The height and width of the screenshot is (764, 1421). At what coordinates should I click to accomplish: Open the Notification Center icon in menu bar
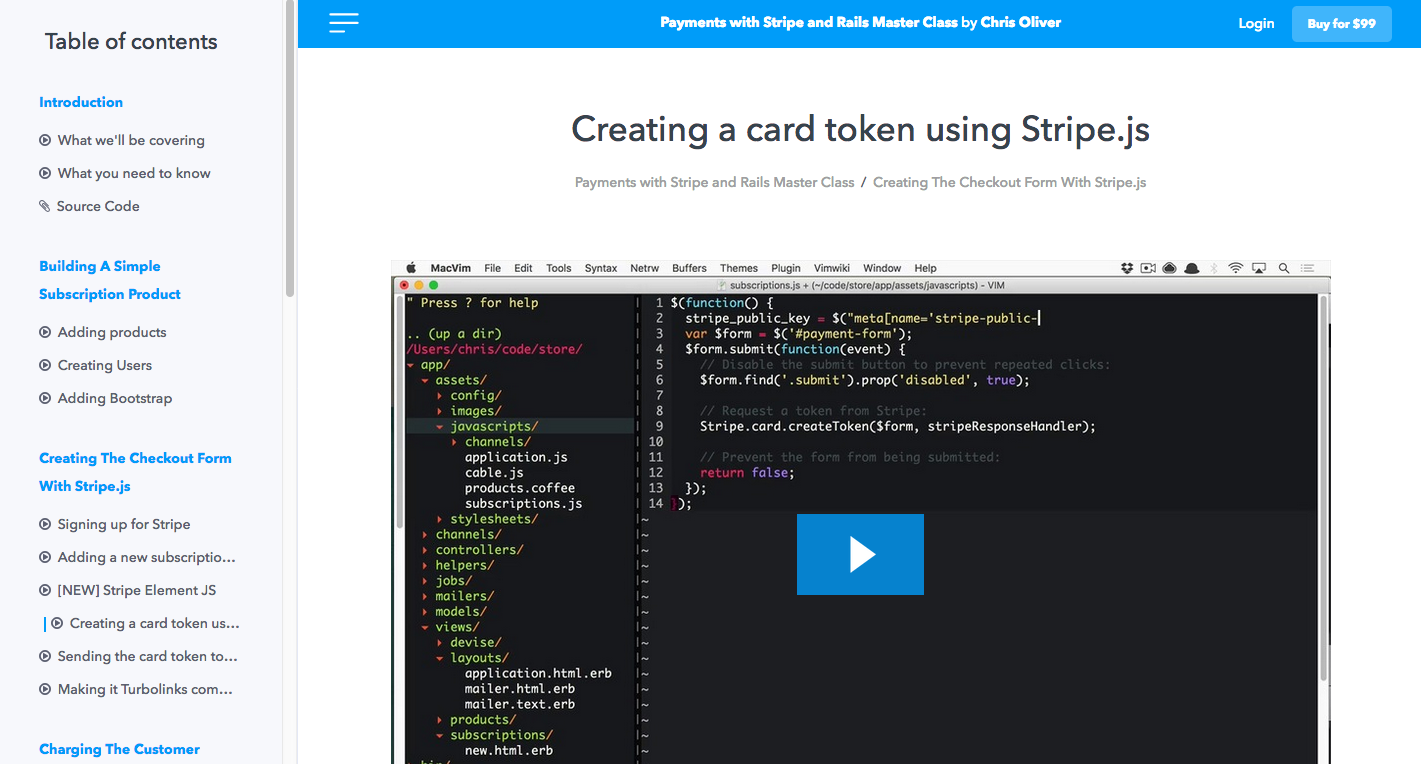1308,268
